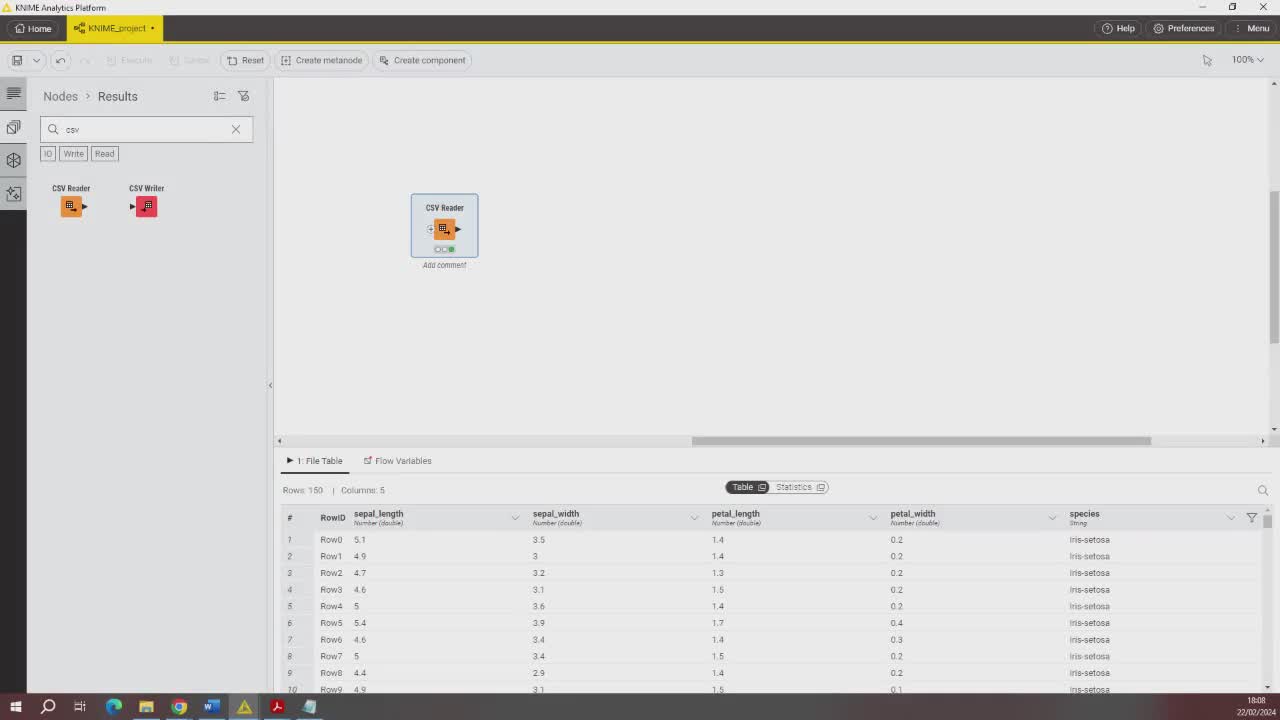Collapse the side panel with the arrow
1280x720 pixels.
coord(270,385)
